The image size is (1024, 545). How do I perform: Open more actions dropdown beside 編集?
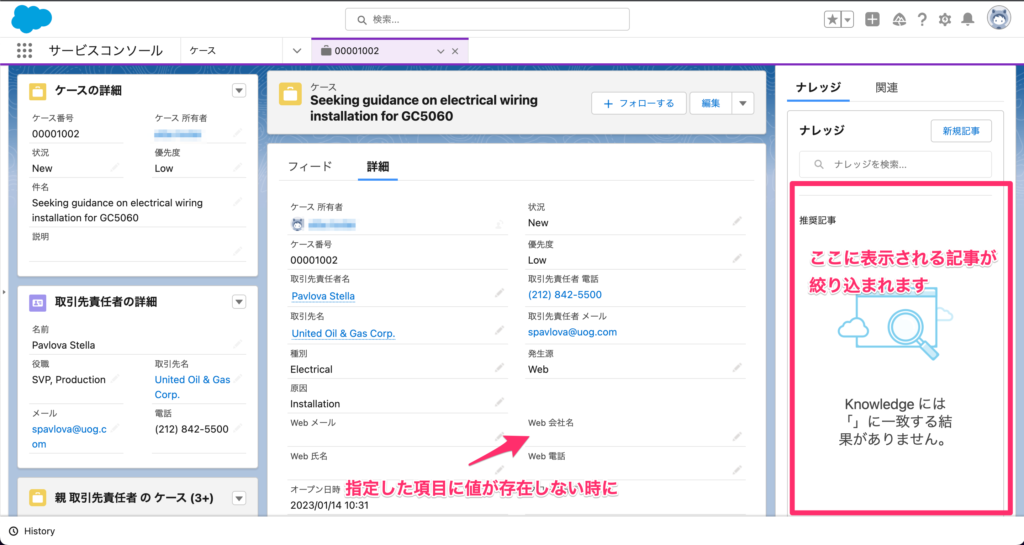[x=743, y=103]
